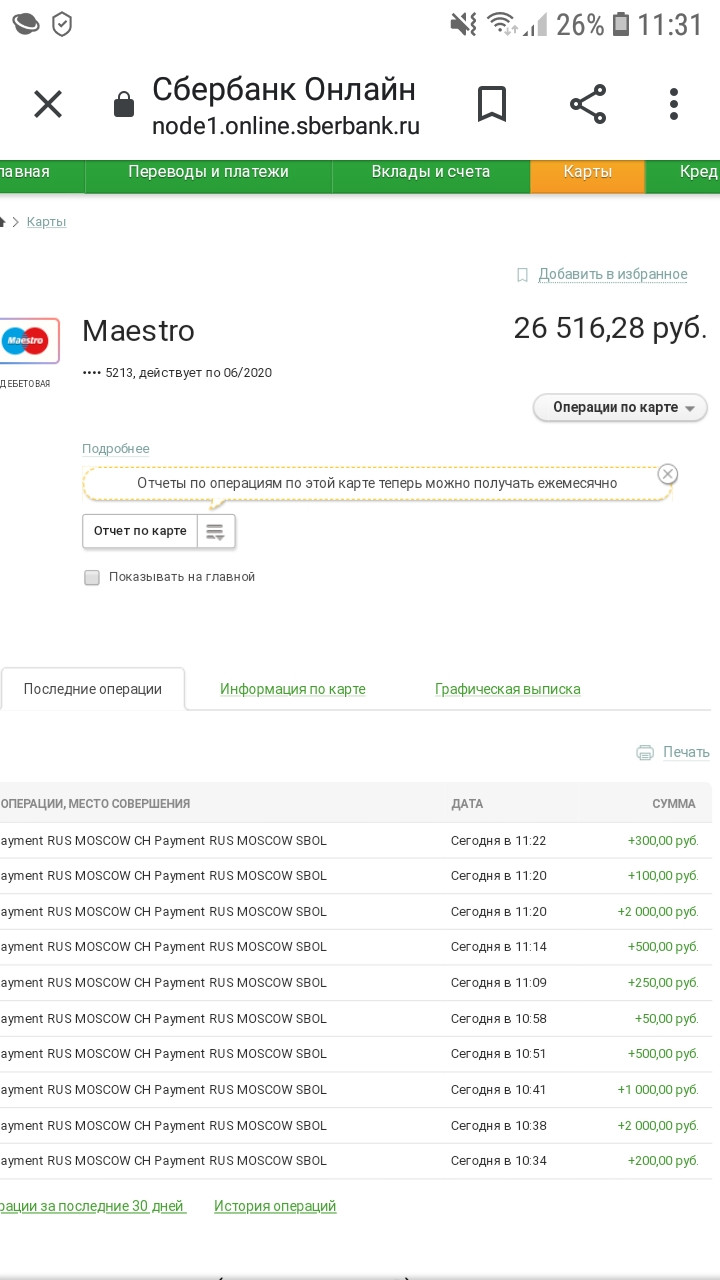The image size is (720, 1280).
Task: Open the three-dot browser menu
Action: (674, 104)
